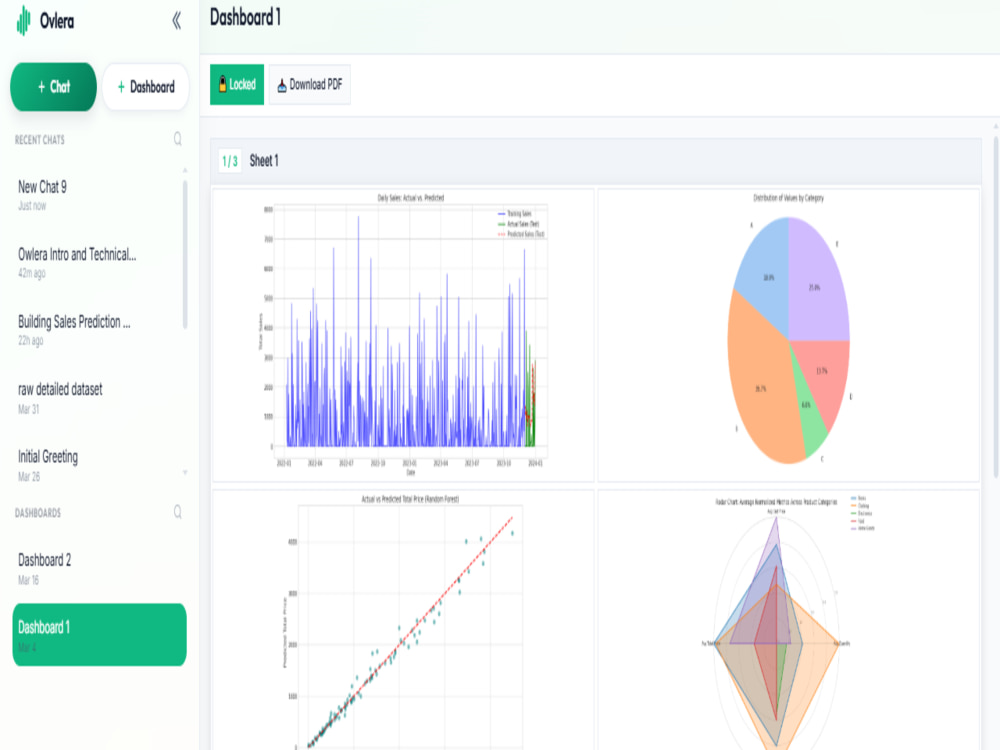Click Training Sales legend entry in line chart
Image resolution: width=1000 pixels, height=750 pixels.
[514, 214]
